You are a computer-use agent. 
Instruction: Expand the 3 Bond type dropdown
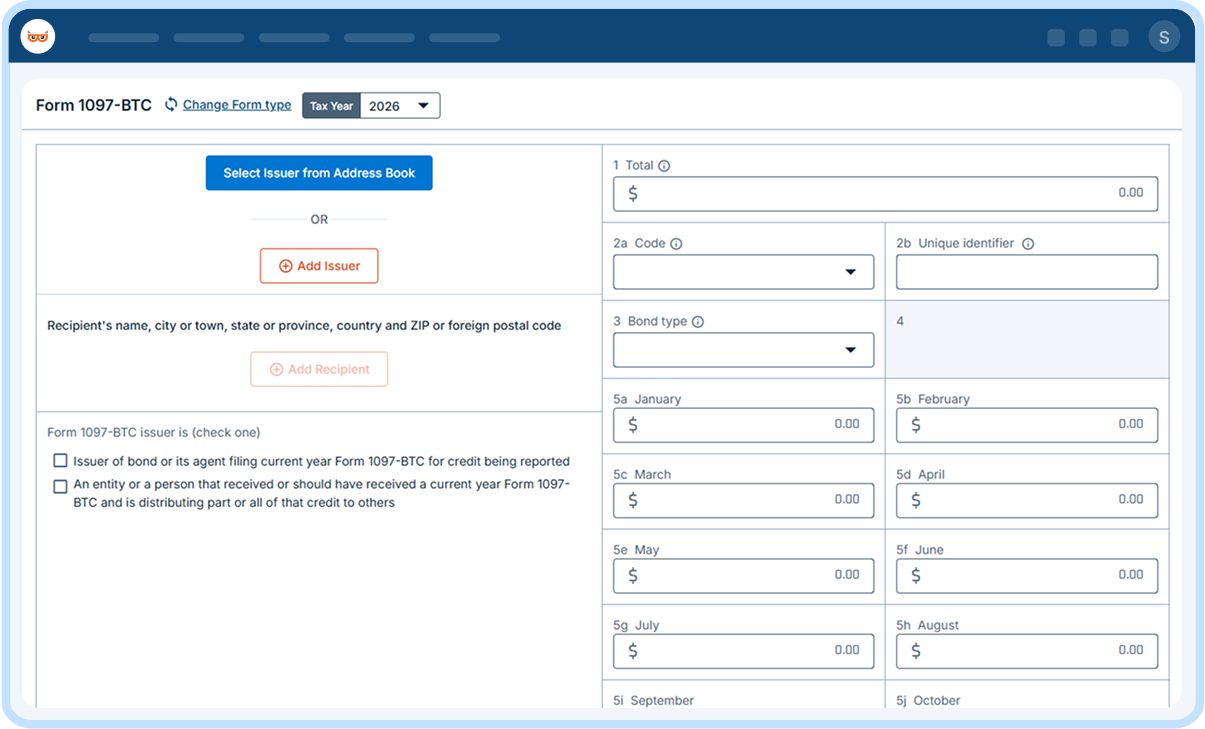coord(743,350)
